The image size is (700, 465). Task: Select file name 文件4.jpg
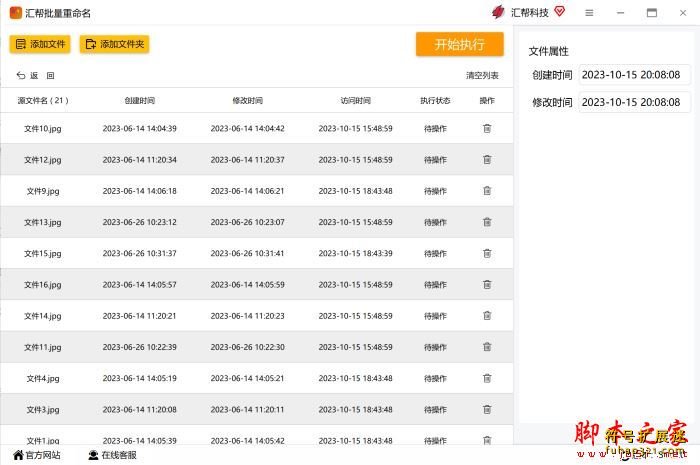pos(43,378)
